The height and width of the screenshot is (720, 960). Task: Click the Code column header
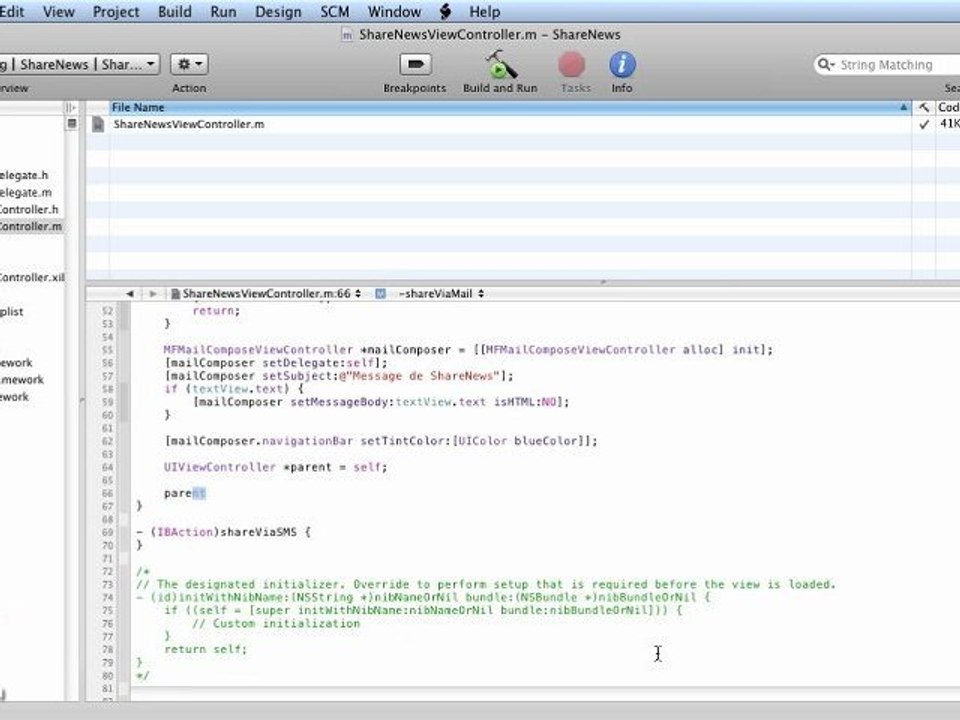tap(948, 108)
